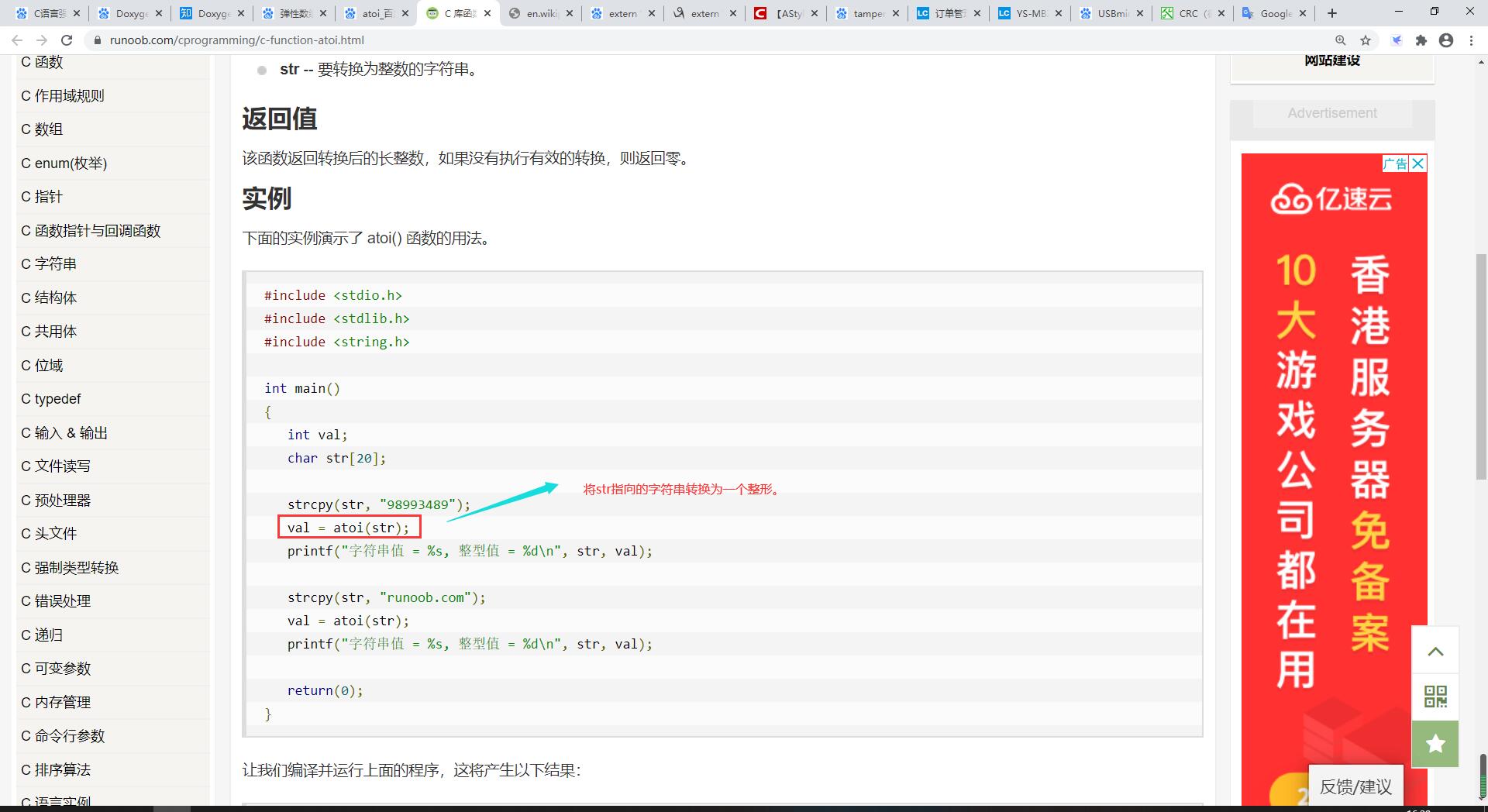The height and width of the screenshot is (812, 1488).
Task: Open the Chrome three-dot menu
Action: pyautogui.click(x=1472, y=40)
